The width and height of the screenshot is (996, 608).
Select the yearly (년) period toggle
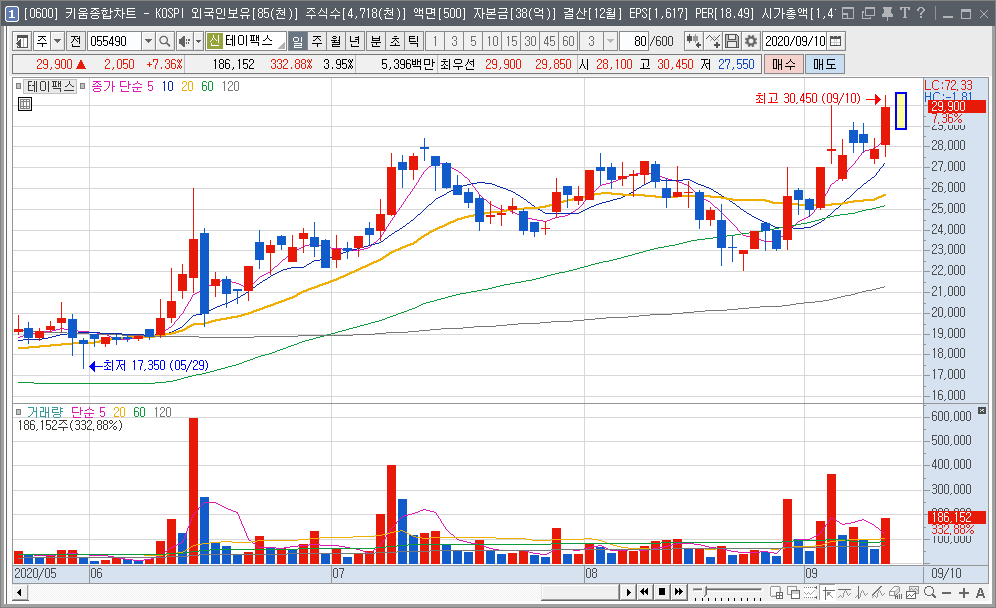[x=354, y=41]
